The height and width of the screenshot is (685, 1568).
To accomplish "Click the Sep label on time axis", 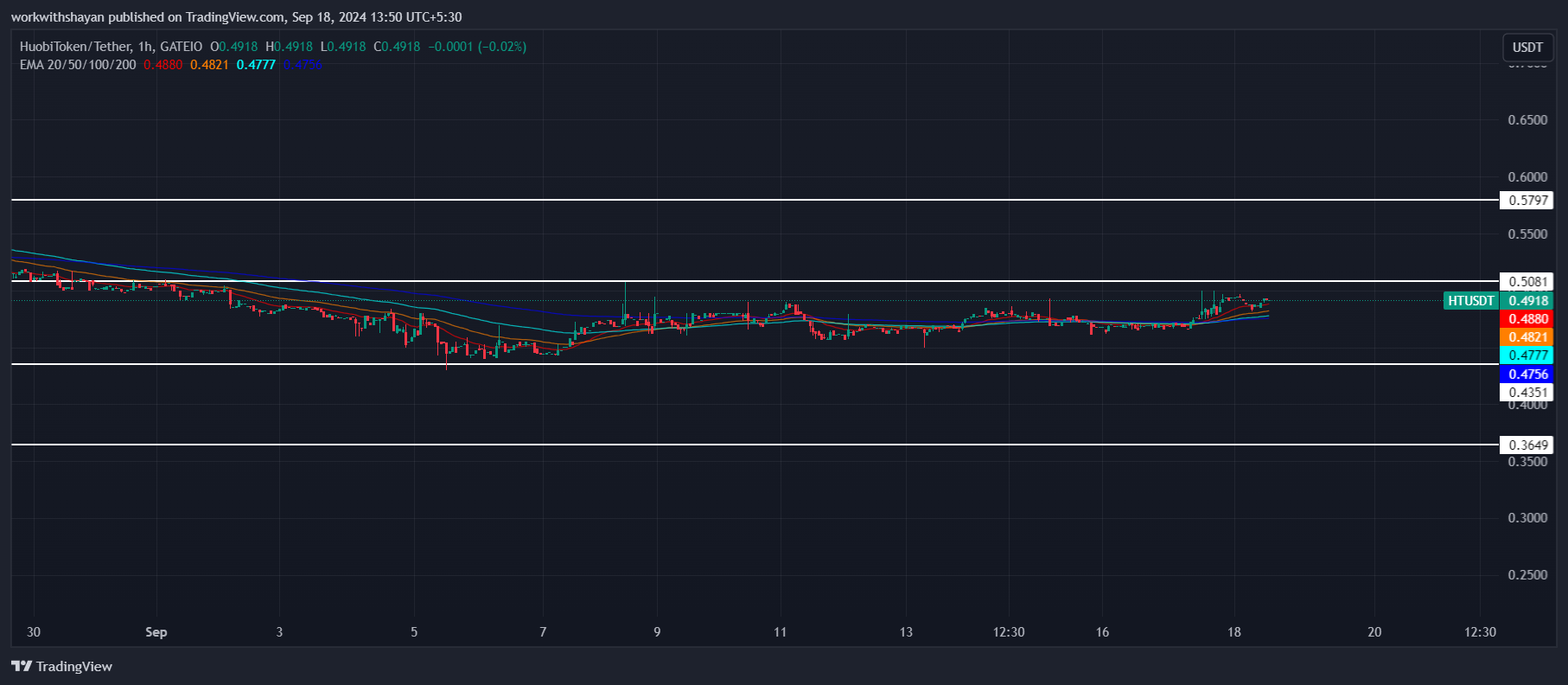I will (156, 632).
